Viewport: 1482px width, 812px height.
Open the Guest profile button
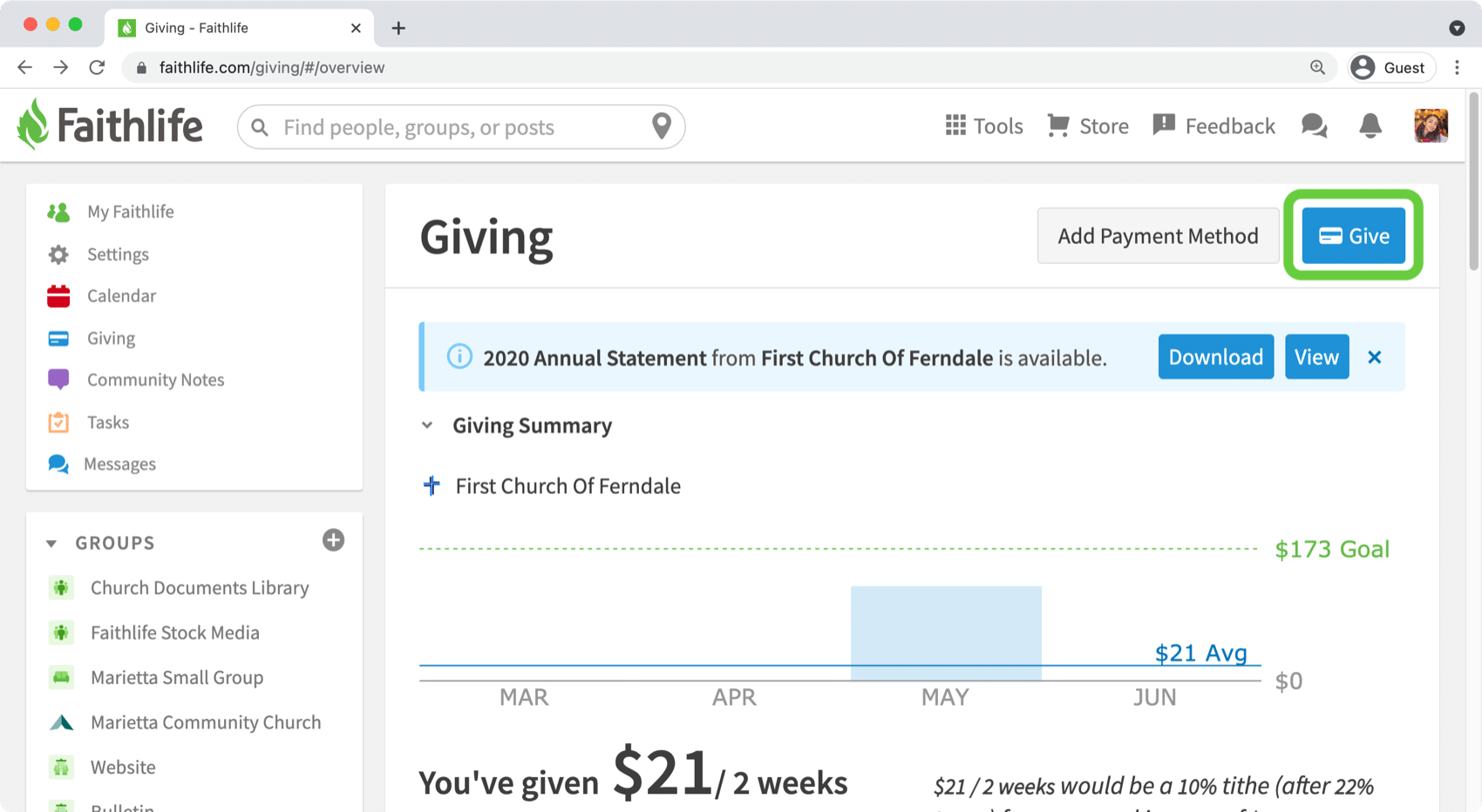(x=1391, y=67)
